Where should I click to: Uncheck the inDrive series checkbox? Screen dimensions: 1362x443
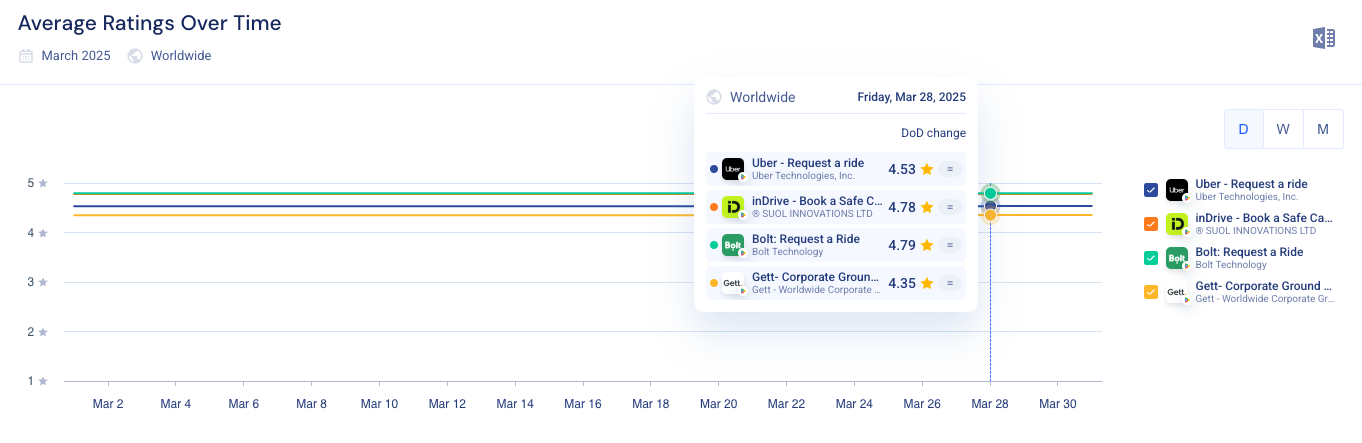click(1150, 224)
